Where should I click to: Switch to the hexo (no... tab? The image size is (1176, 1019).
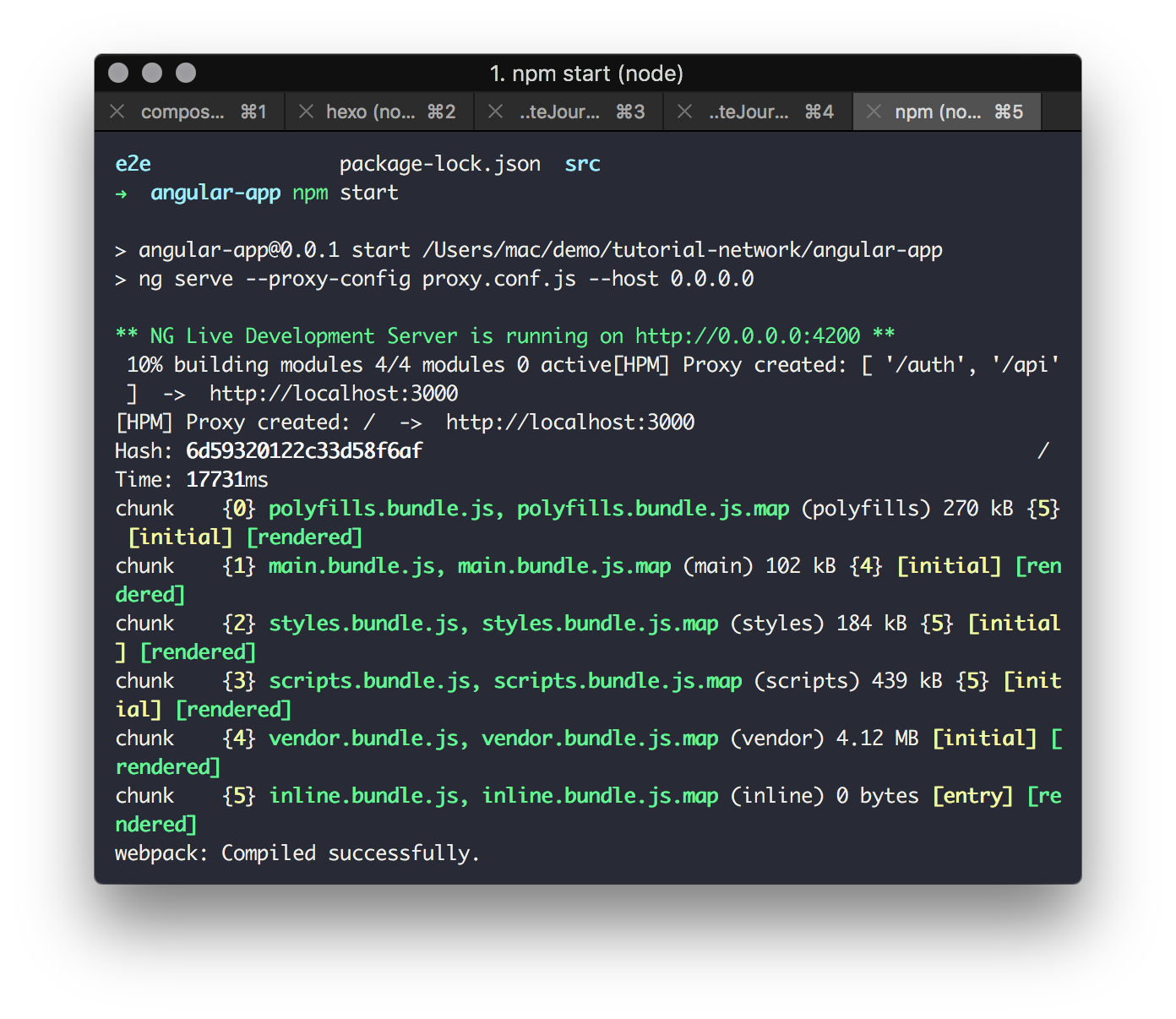pyautogui.click(x=372, y=111)
